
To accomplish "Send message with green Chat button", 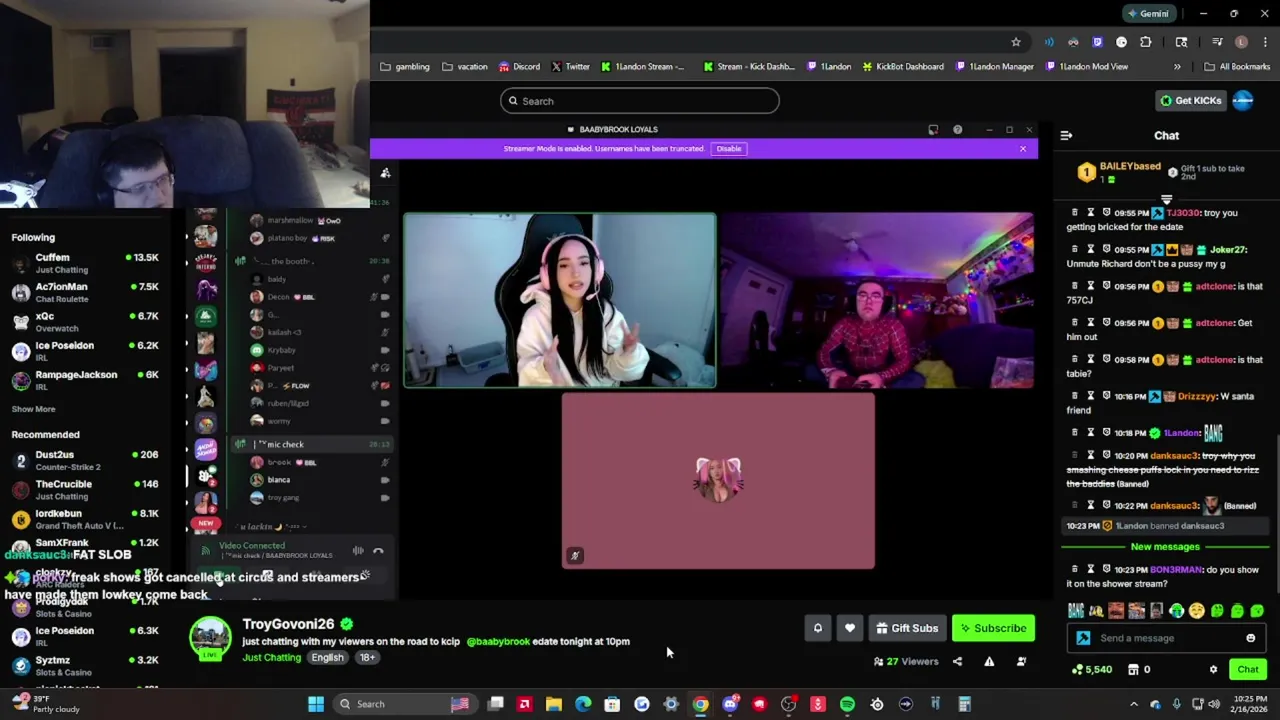I will click(x=1248, y=669).
